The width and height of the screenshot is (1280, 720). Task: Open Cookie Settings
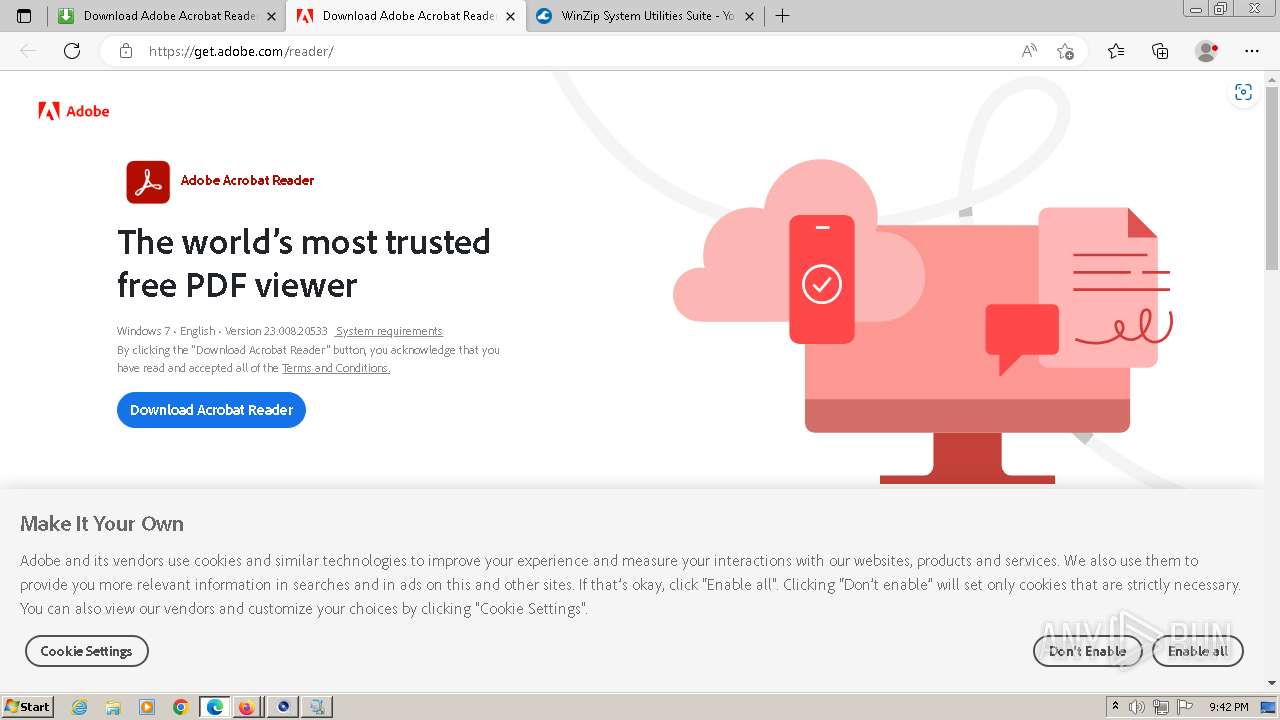click(x=87, y=651)
